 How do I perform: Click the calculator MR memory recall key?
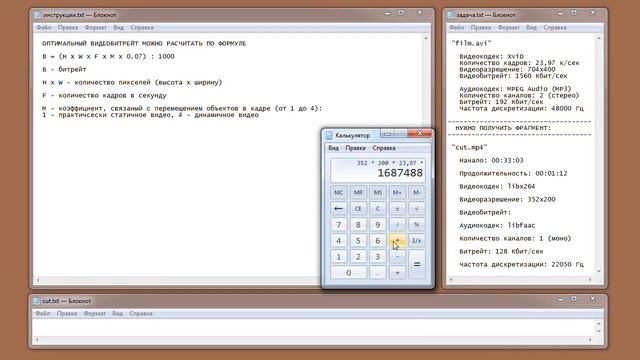(x=358, y=192)
